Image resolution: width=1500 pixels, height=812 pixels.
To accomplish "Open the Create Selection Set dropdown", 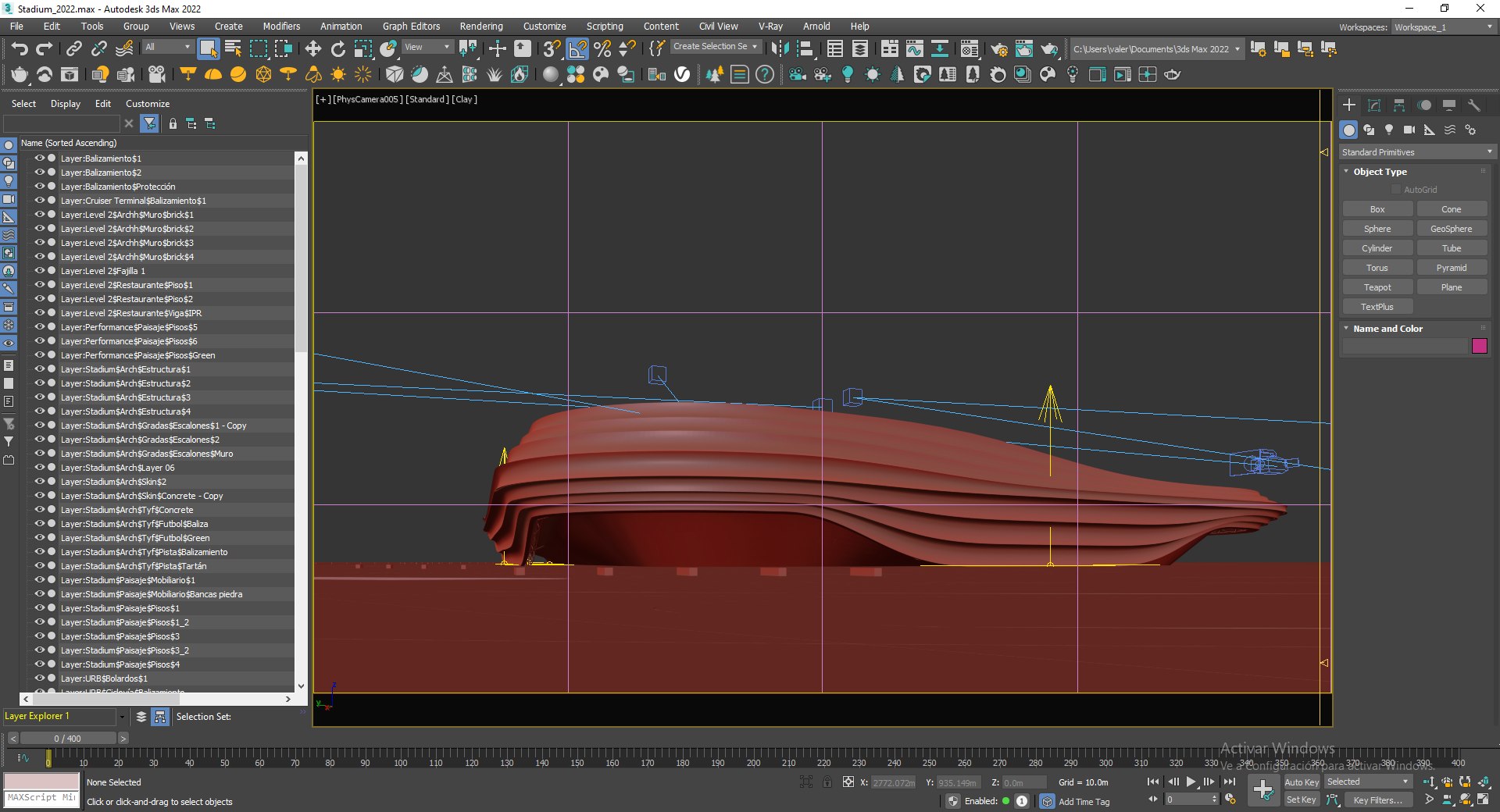I will pyautogui.click(x=715, y=47).
